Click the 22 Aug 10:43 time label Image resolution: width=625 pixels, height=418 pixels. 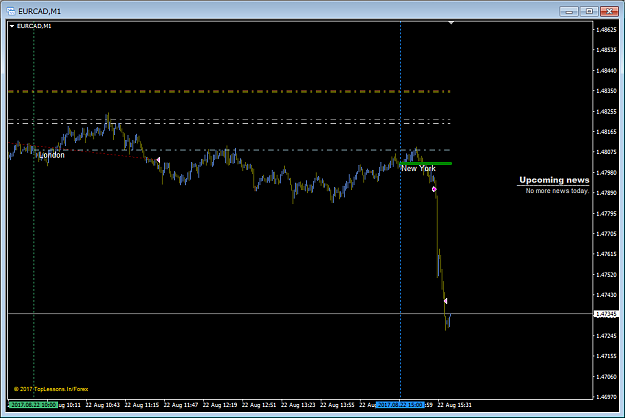coord(102,405)
